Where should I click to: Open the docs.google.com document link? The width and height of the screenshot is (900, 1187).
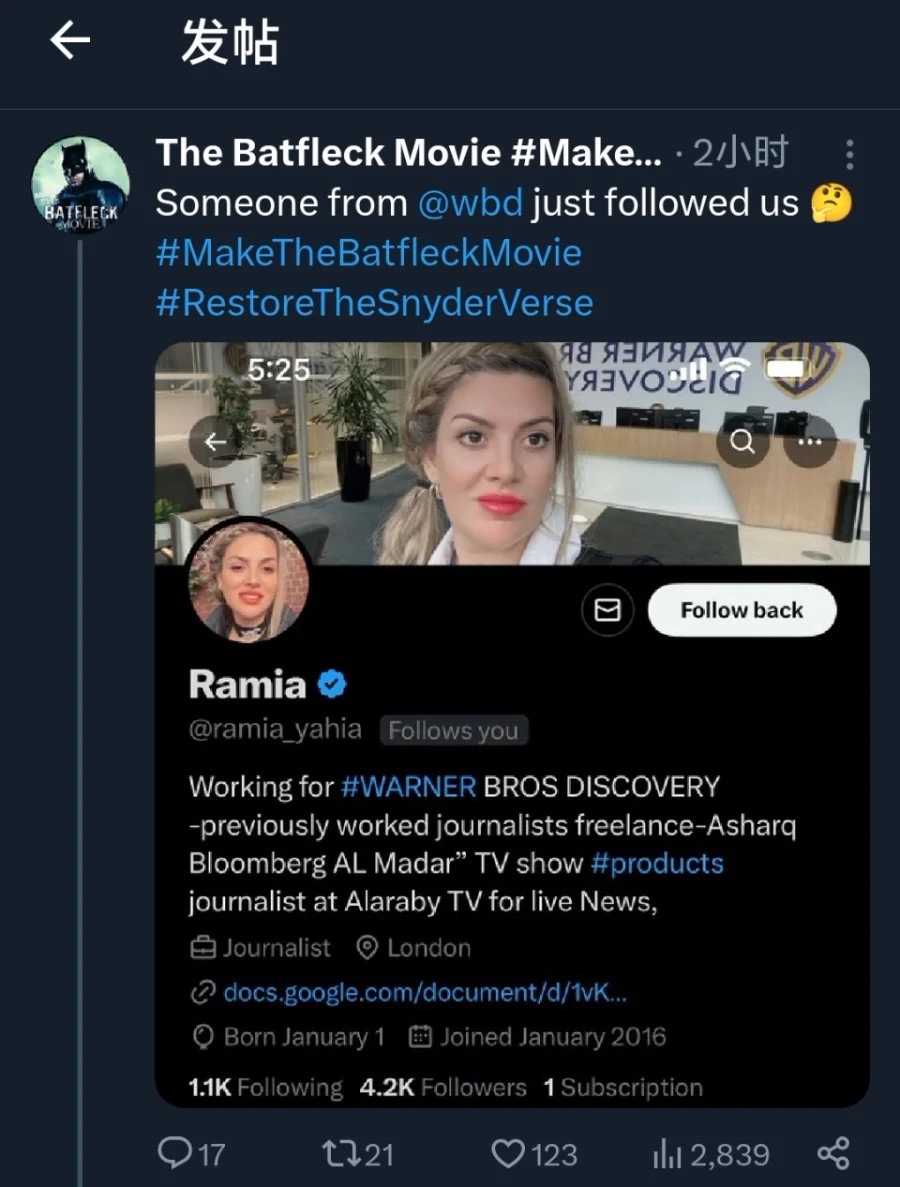click(x=425, y=992)
